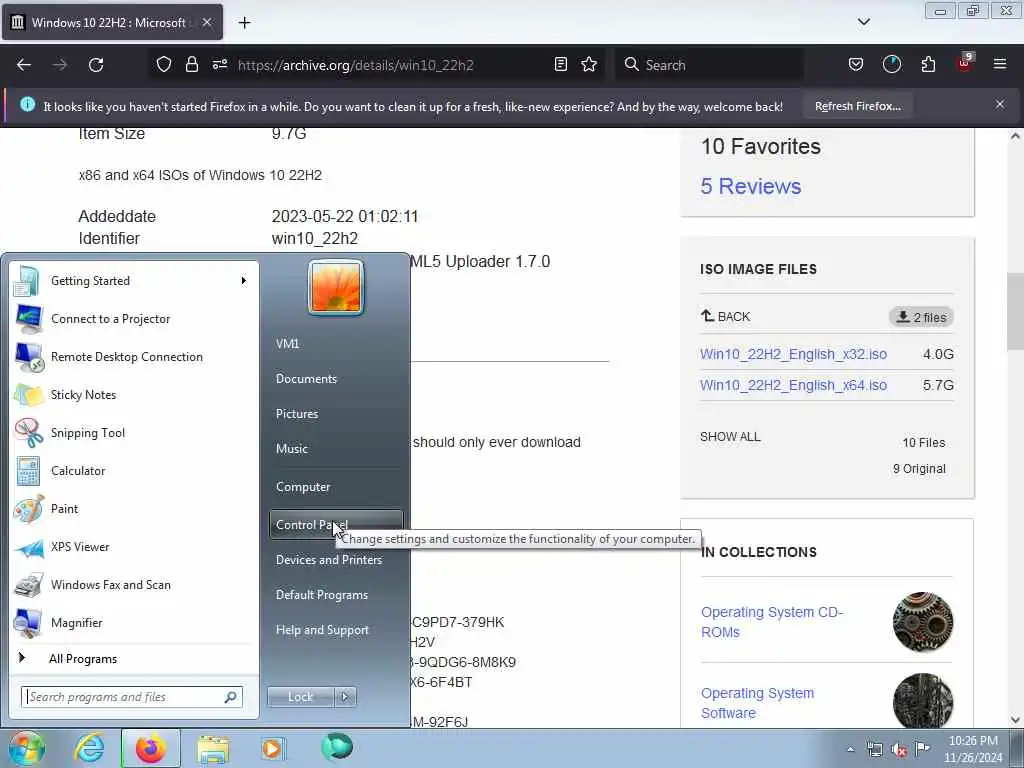Click the Search programs and files box

point(131,697)
